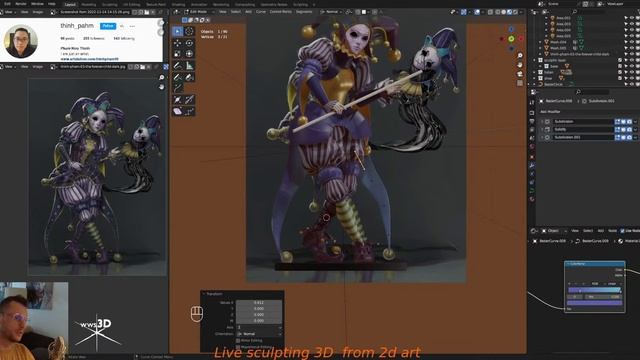Select the Radius tool
640x360 pixels.
click(178, 100)
